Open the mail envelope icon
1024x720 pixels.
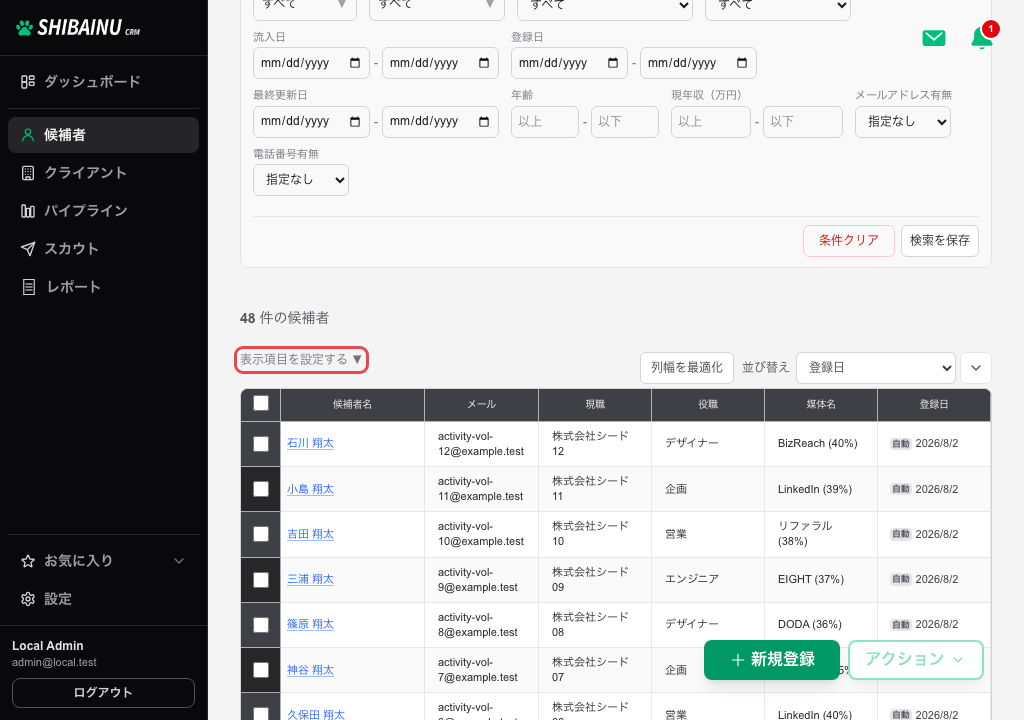[934, 38]
